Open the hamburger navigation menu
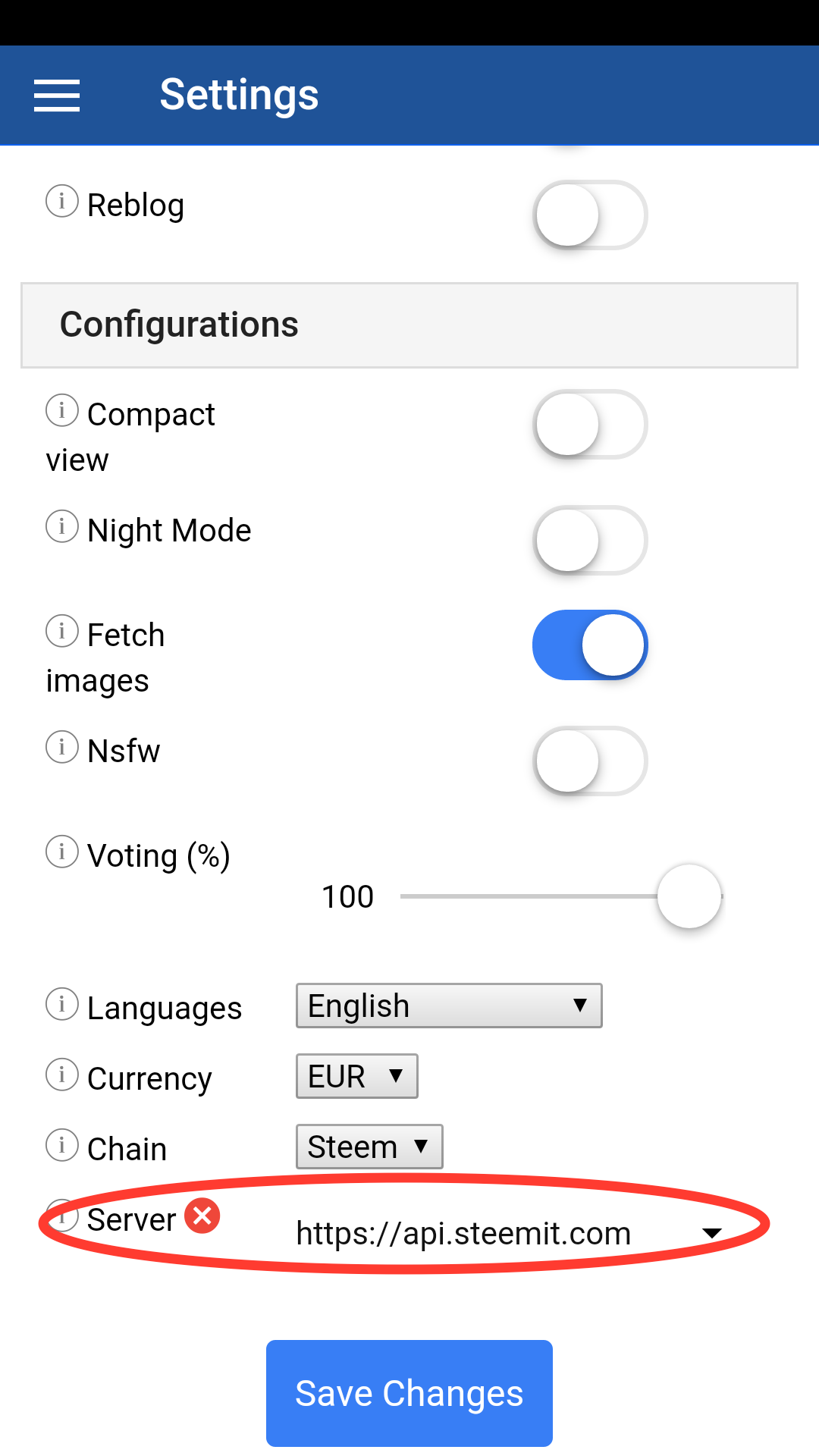The image size is (819, 1456). coord(57,96)
